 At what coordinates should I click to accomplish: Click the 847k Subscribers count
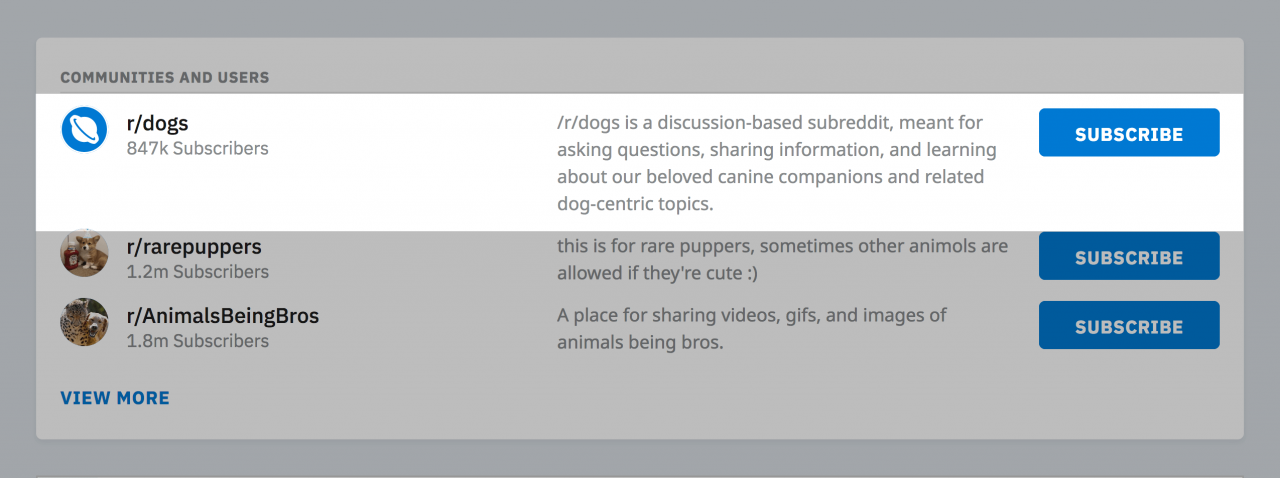click(x=197, y=149)
